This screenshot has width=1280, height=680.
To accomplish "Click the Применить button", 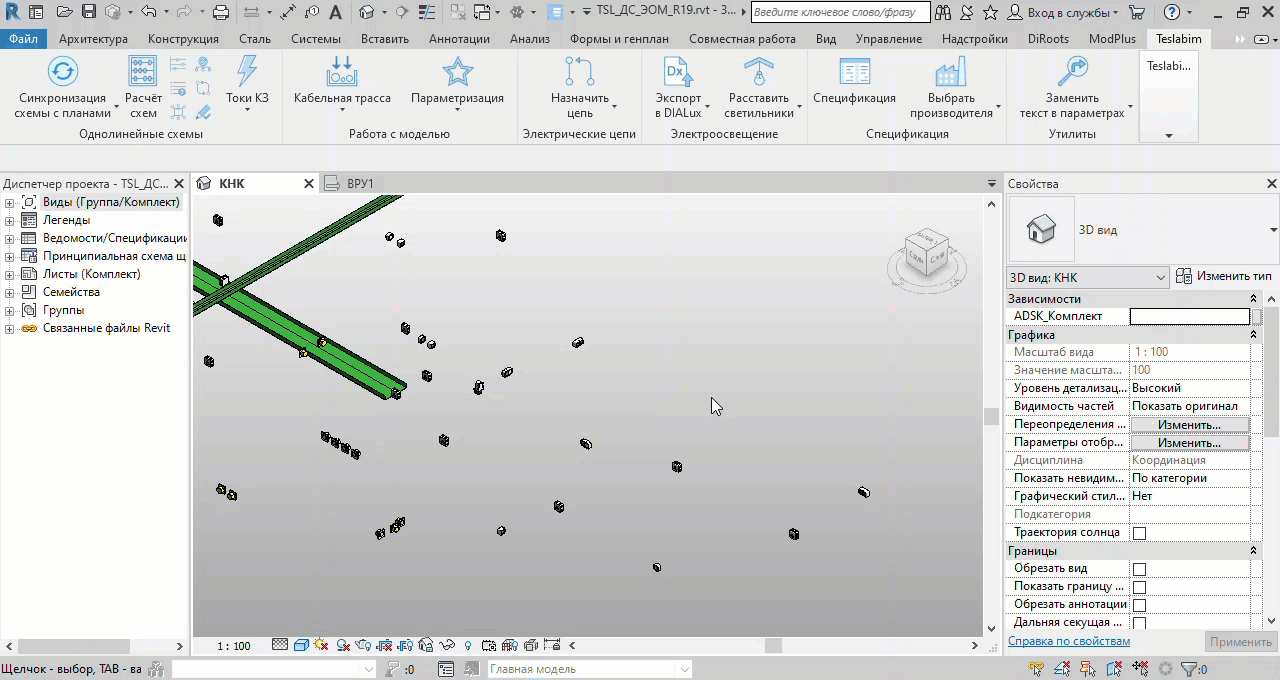I will pyautogui.click(x=1240, y=642).
